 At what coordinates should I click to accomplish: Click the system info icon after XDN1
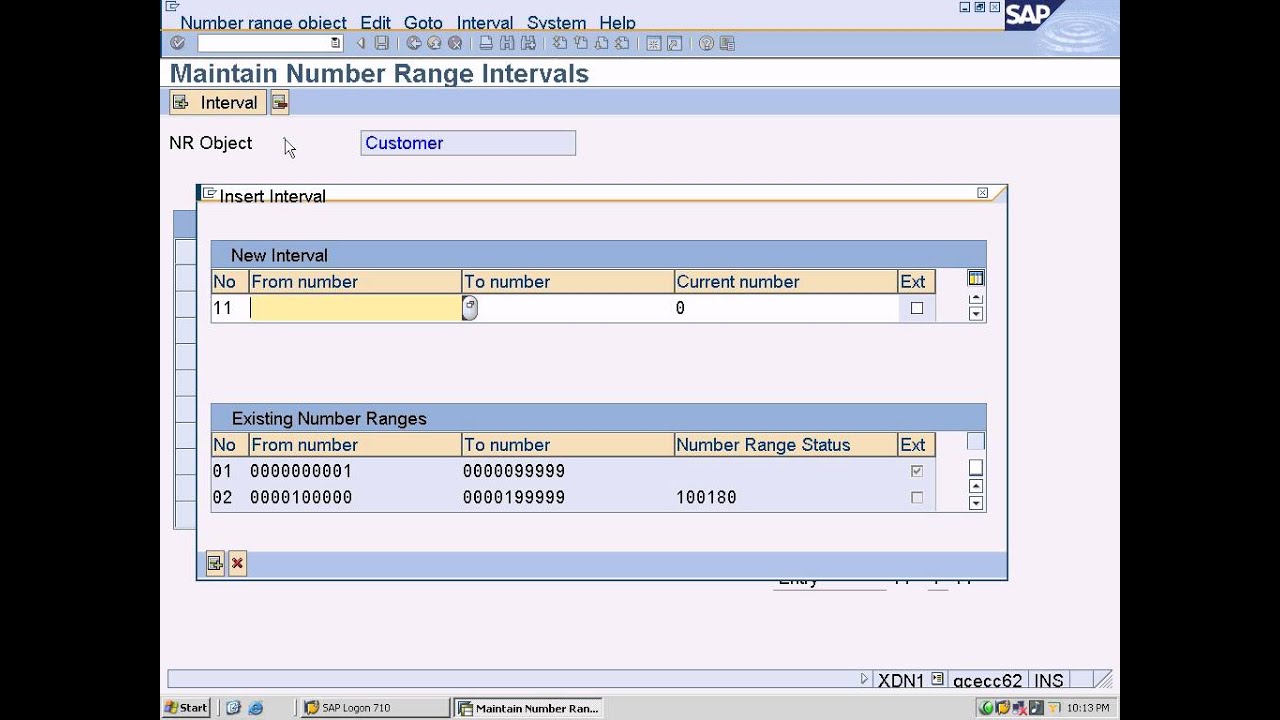point(937,679)
